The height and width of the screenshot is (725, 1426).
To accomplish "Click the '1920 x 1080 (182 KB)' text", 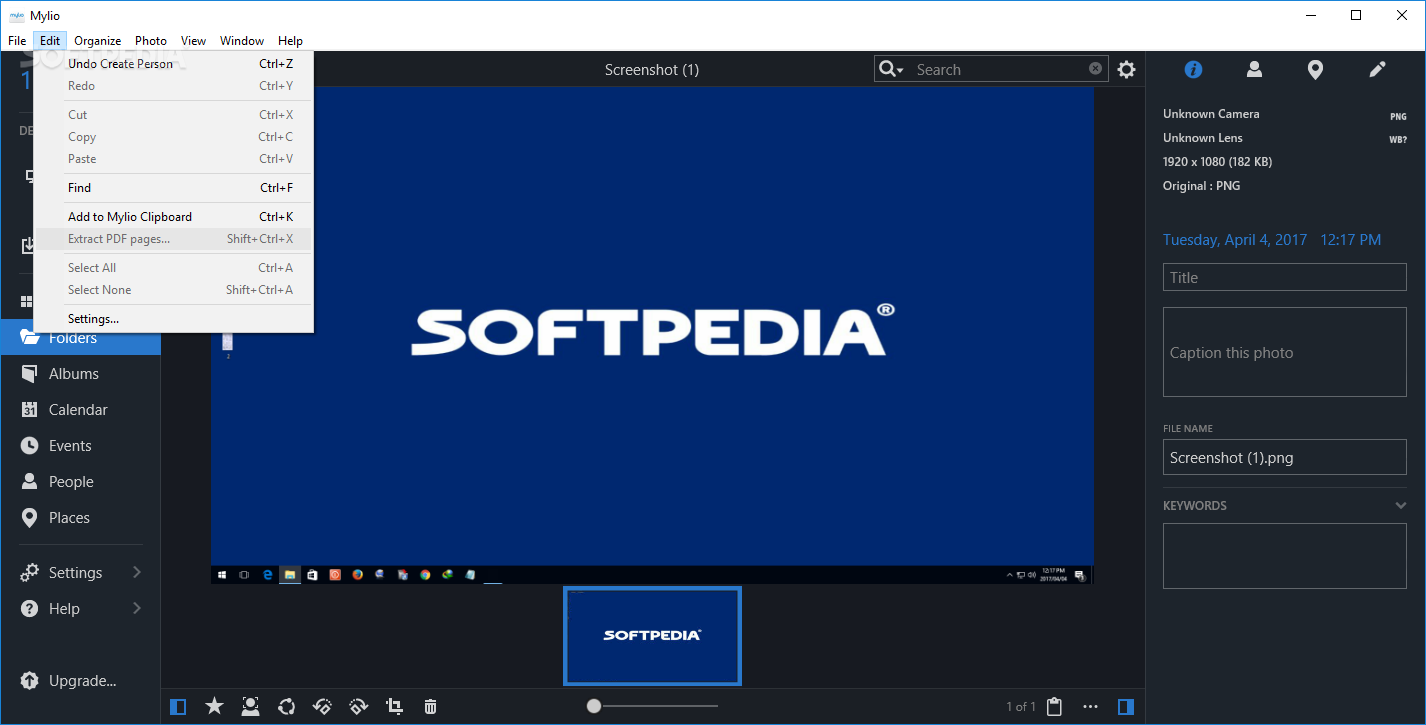I will pos(1217,162).
